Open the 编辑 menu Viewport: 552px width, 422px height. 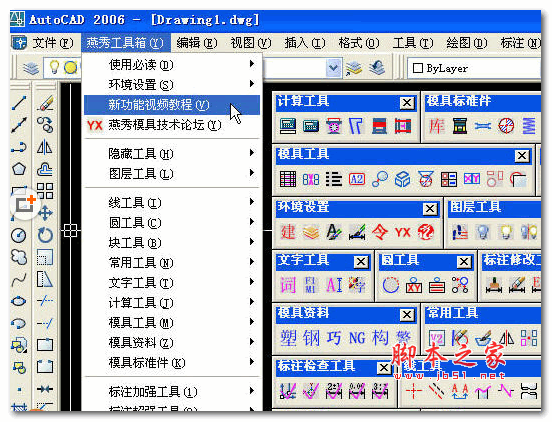coord(197,43)
